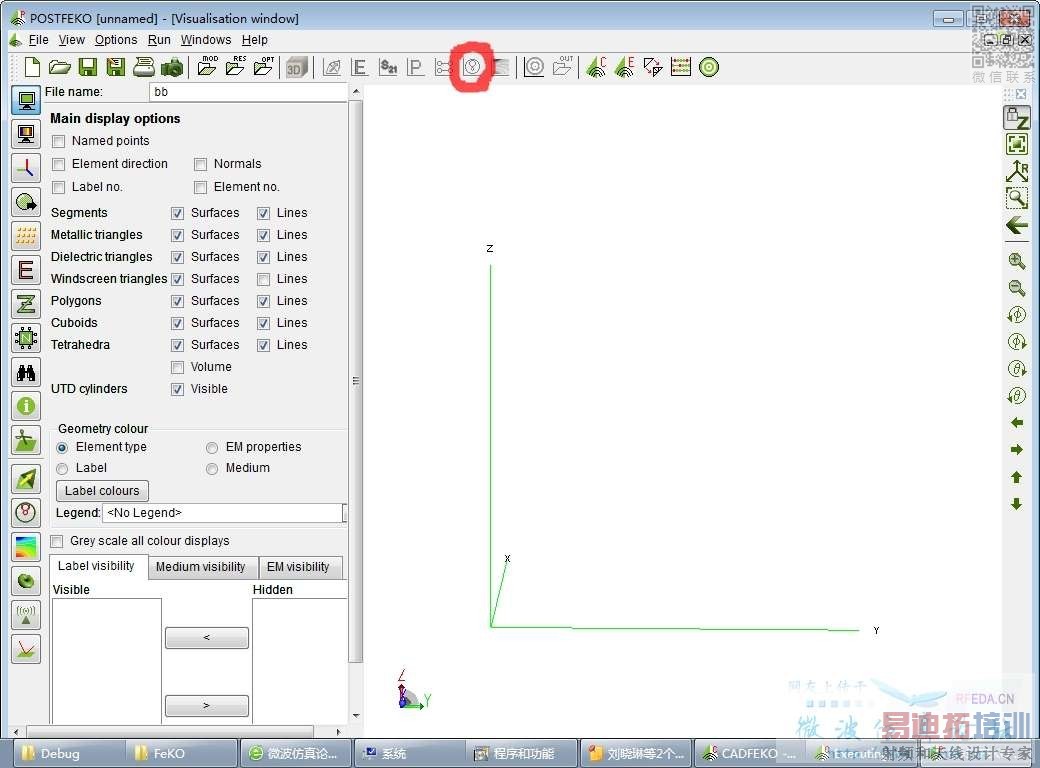Image resolution: width=1040 pixels, height=768 pixels.
Task: Uncheck Segments Surfaces checkbox
Action: [177, 214]
